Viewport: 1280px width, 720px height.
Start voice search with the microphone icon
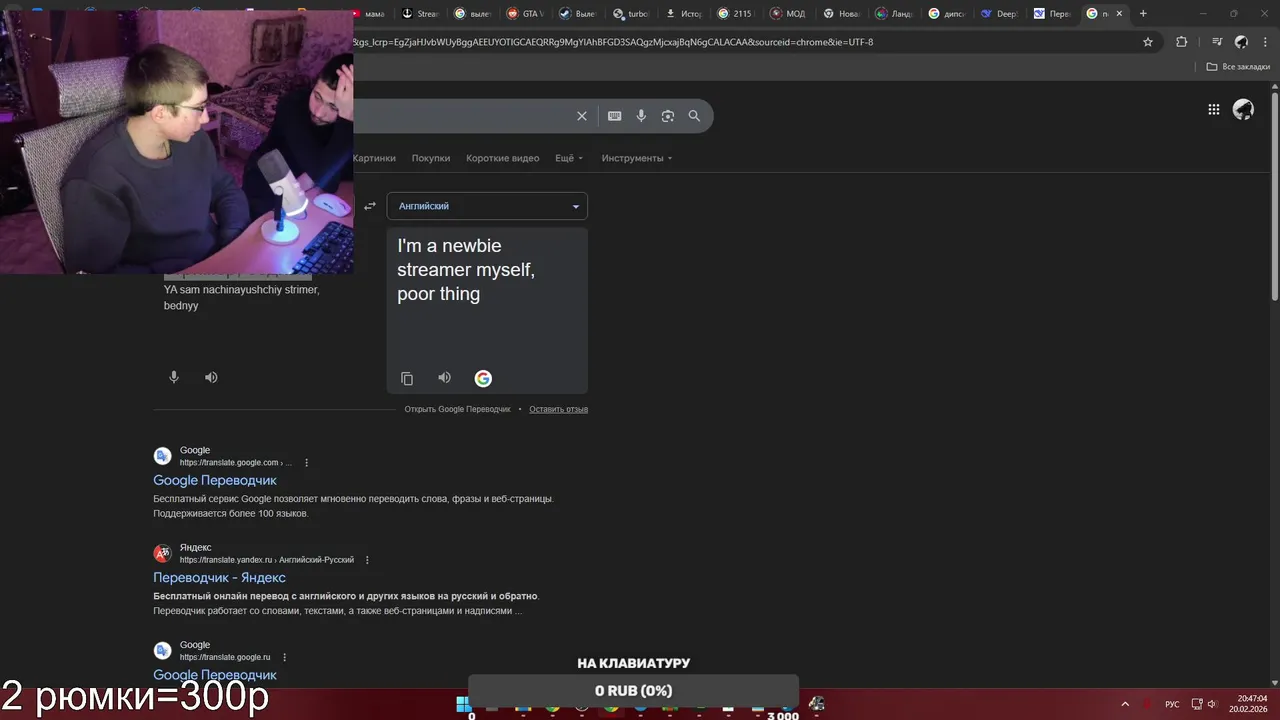[641, 116]
